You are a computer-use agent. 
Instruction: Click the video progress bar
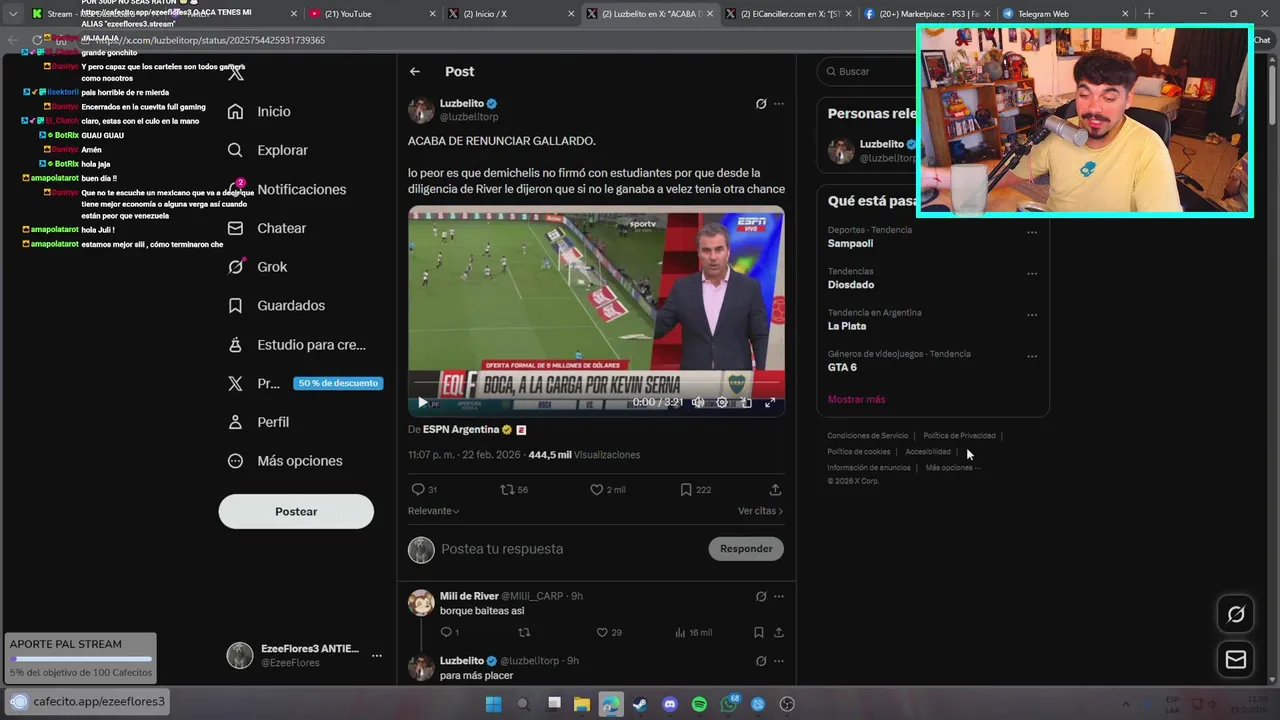(596, 383)
